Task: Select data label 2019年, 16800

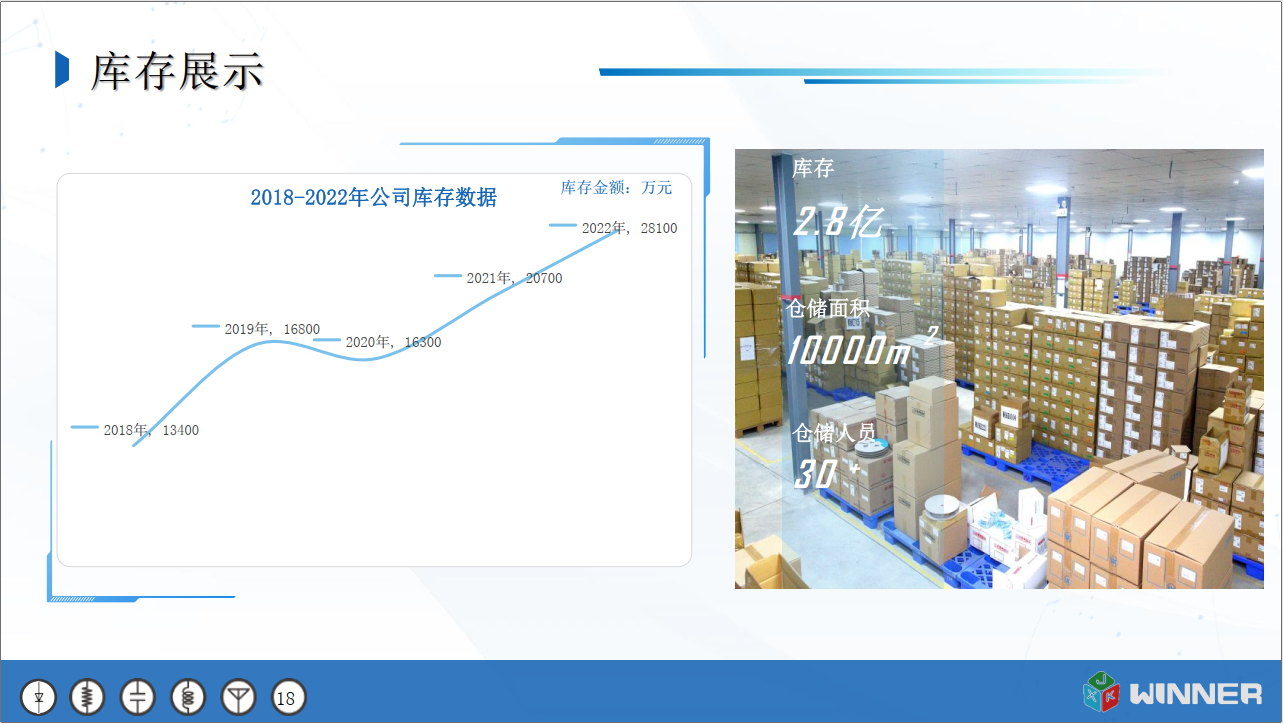Action: point(272,329)
